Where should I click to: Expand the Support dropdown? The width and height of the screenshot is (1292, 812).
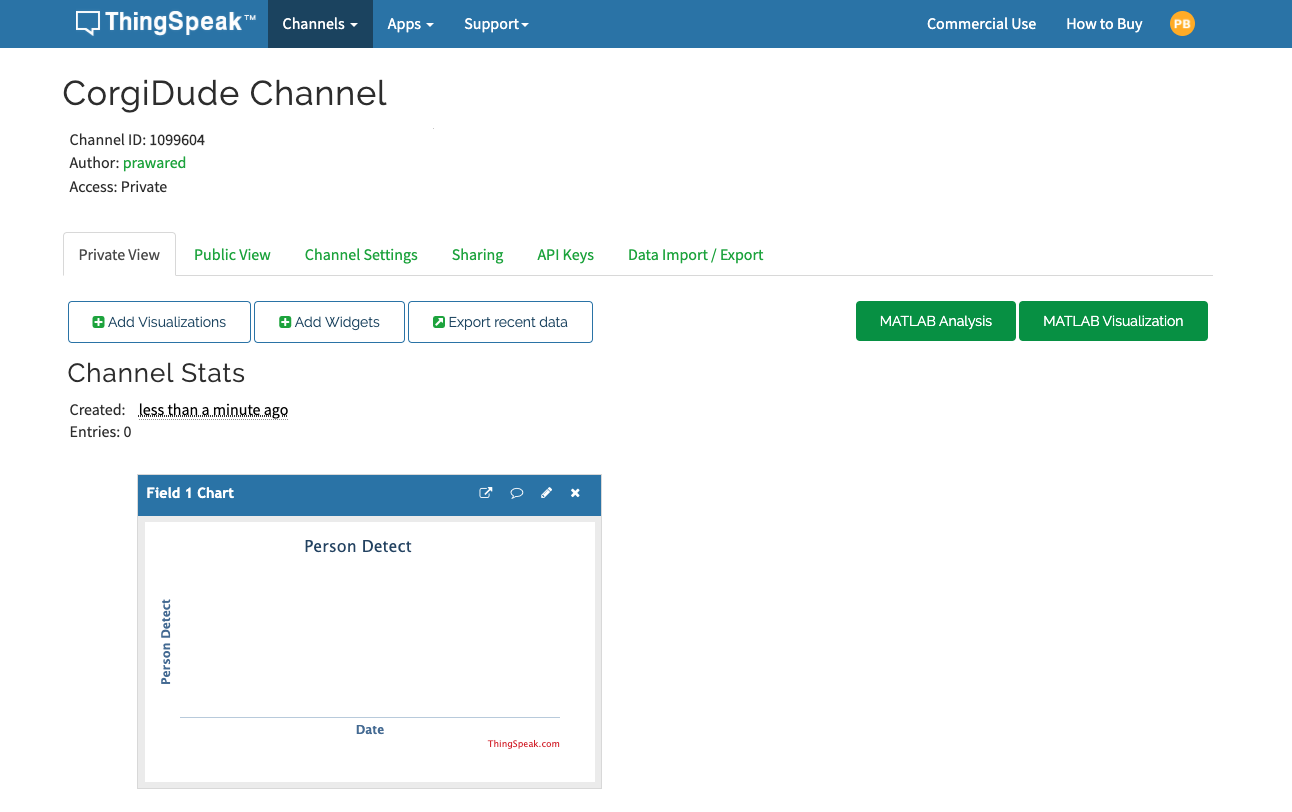[496, 24]
